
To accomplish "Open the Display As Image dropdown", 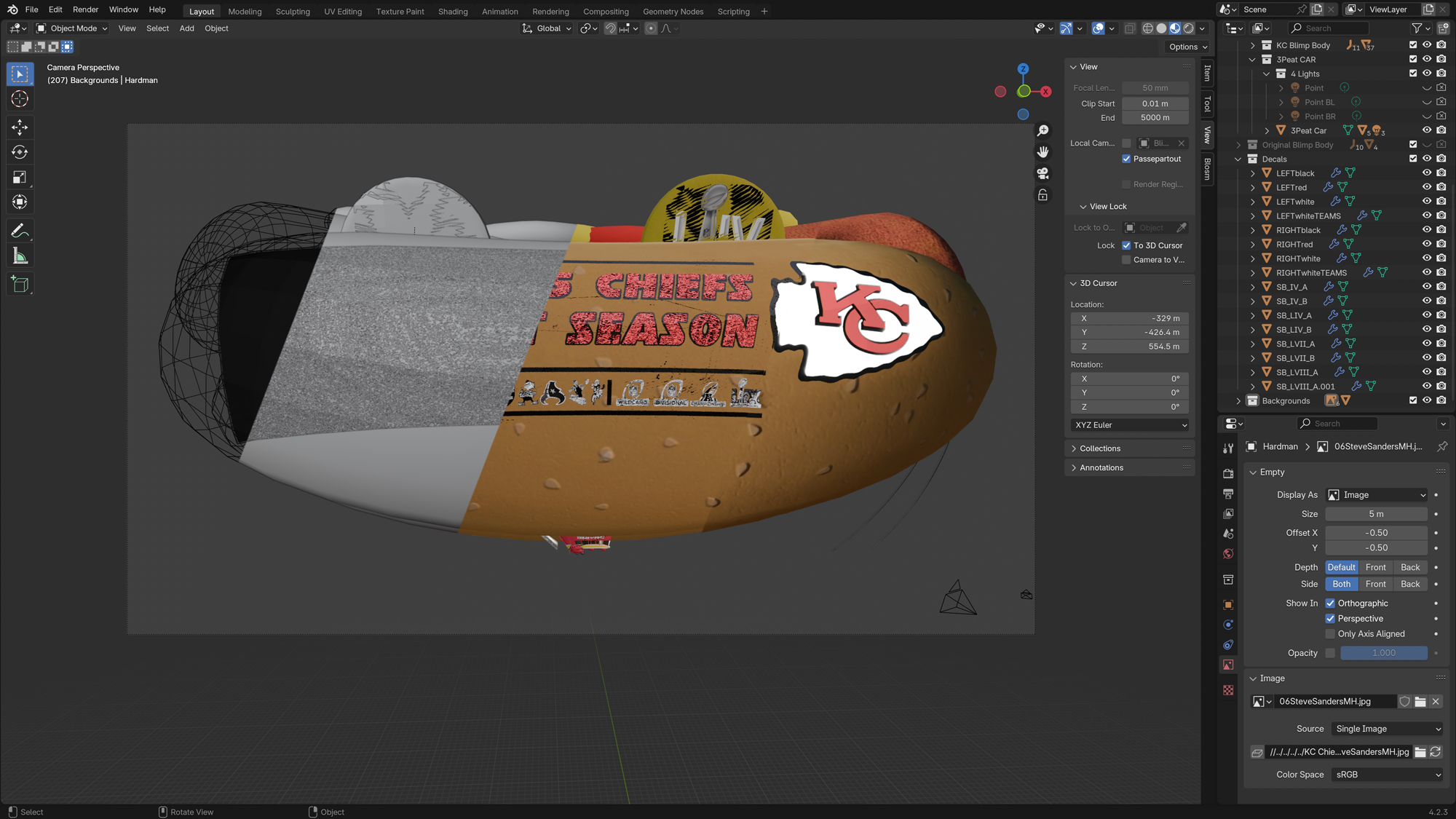I will 1376,495.
